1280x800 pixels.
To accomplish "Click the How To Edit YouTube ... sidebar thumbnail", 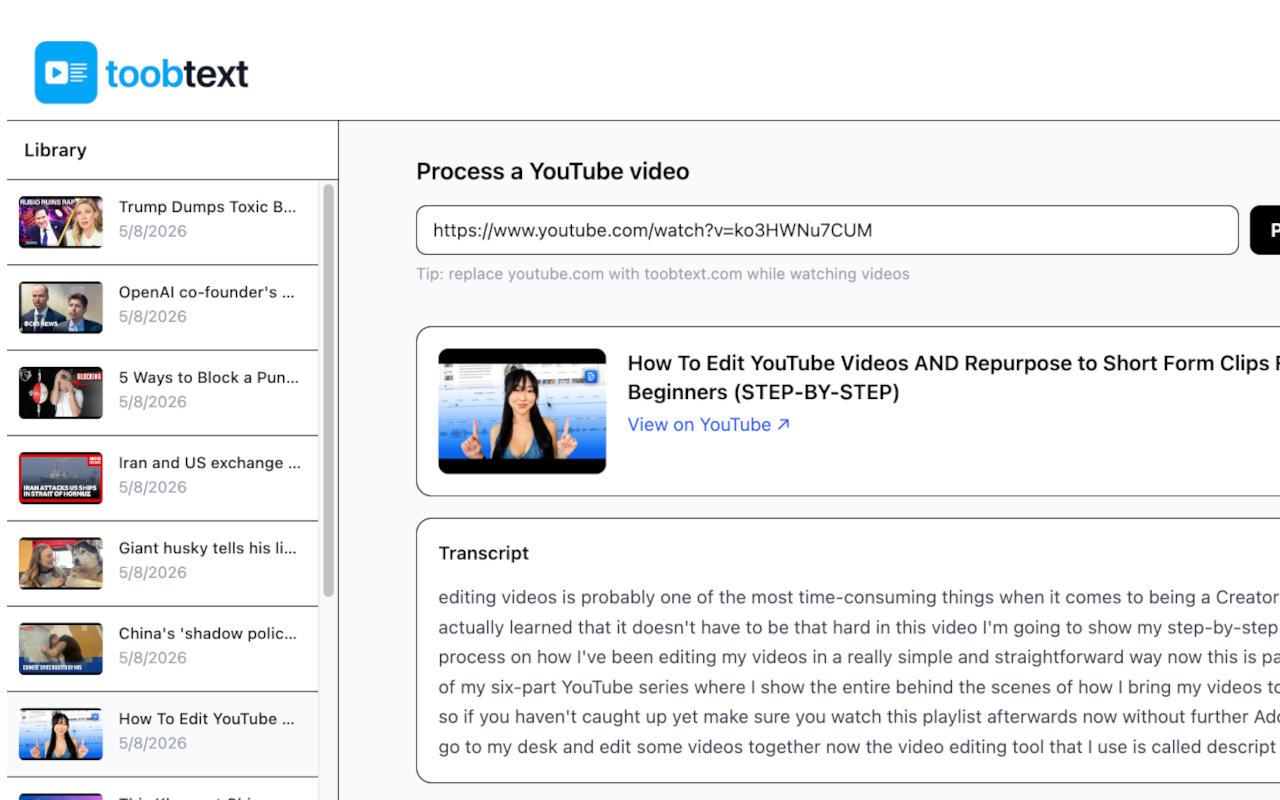I will click(x=61, y=734).
